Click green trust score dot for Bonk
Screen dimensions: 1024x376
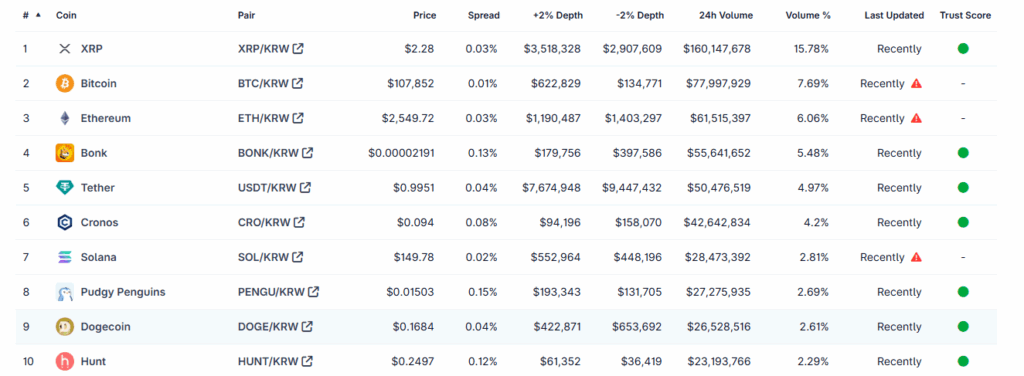[963, 153]
